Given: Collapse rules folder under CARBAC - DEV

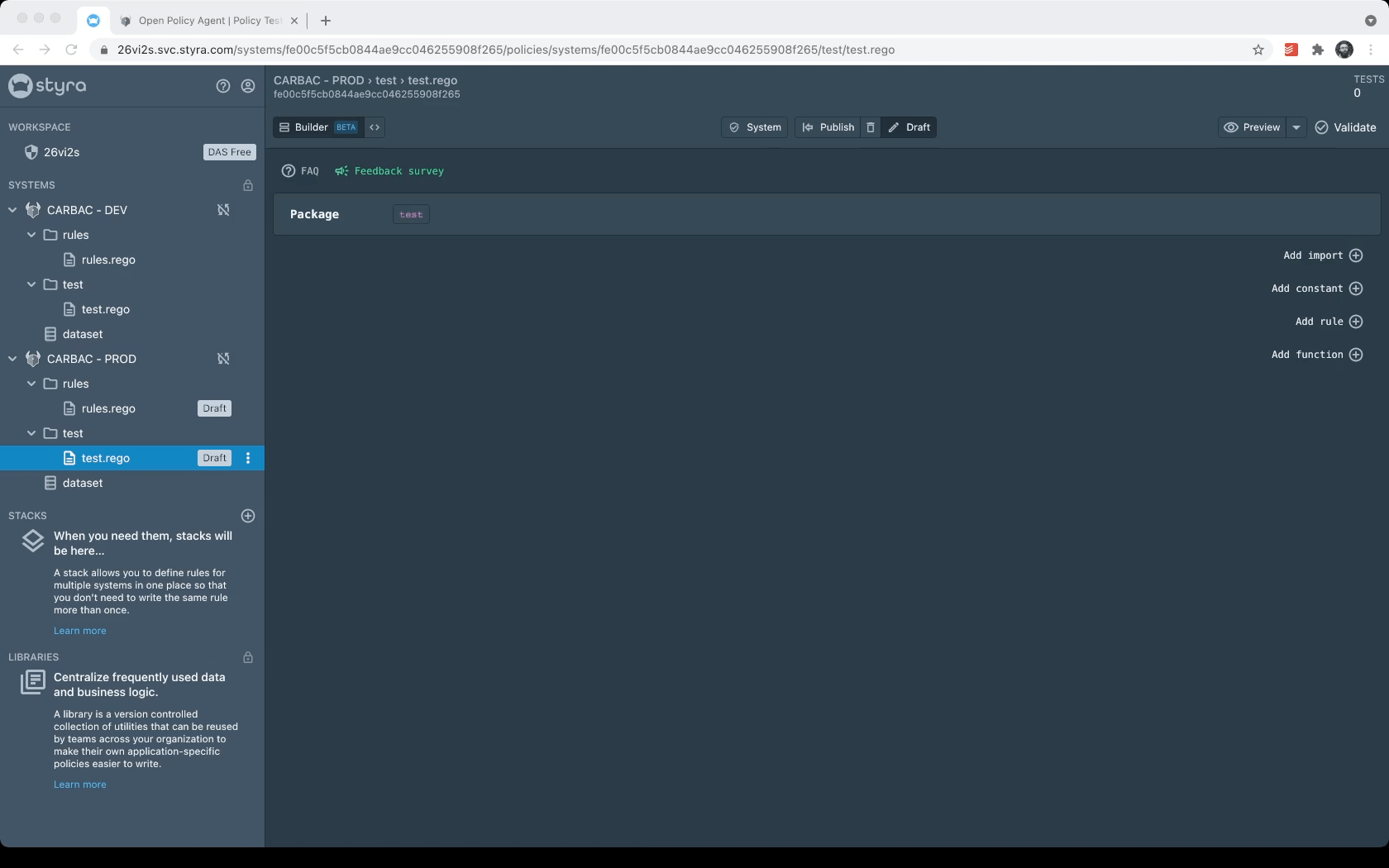Looking at the screenshot, I should tap(31, 235).
